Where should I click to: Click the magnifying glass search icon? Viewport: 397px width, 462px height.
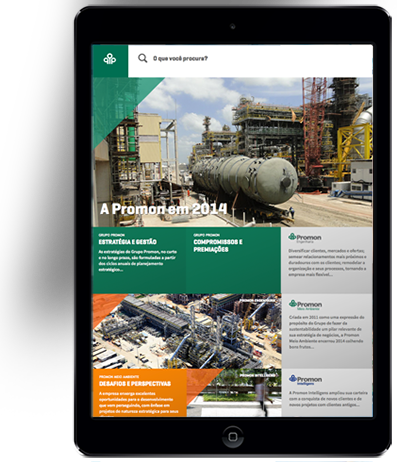(143, 58)
